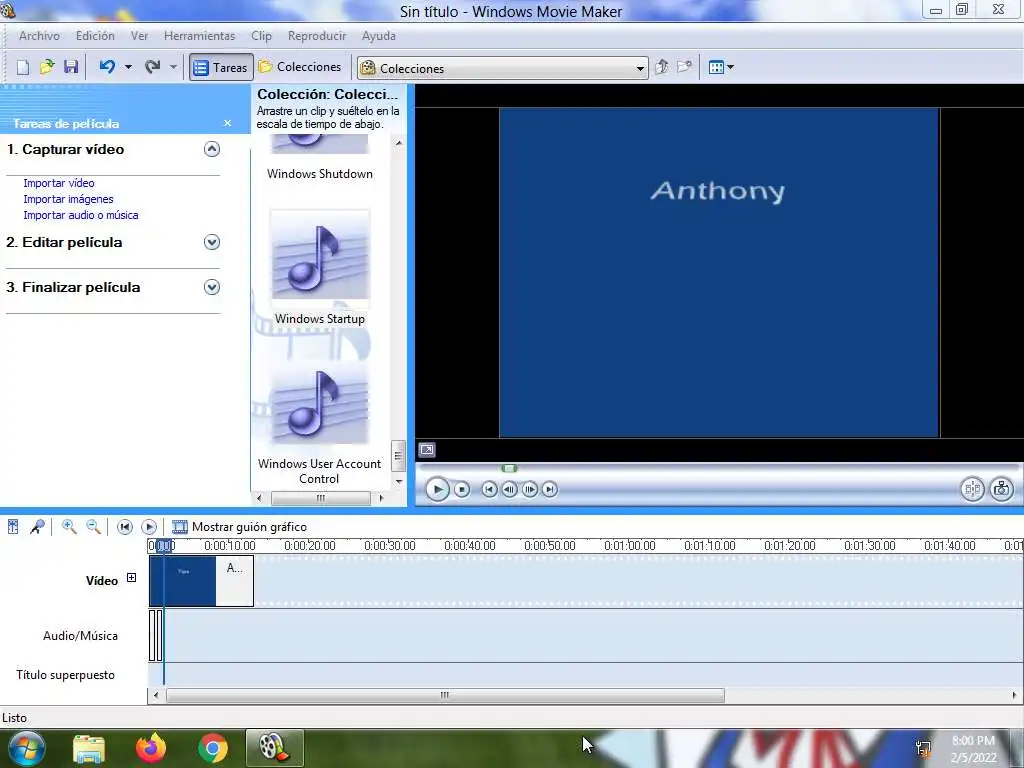Select the second clip labeled A... on timeline
1024x768 pixels.
pos(234,581)
